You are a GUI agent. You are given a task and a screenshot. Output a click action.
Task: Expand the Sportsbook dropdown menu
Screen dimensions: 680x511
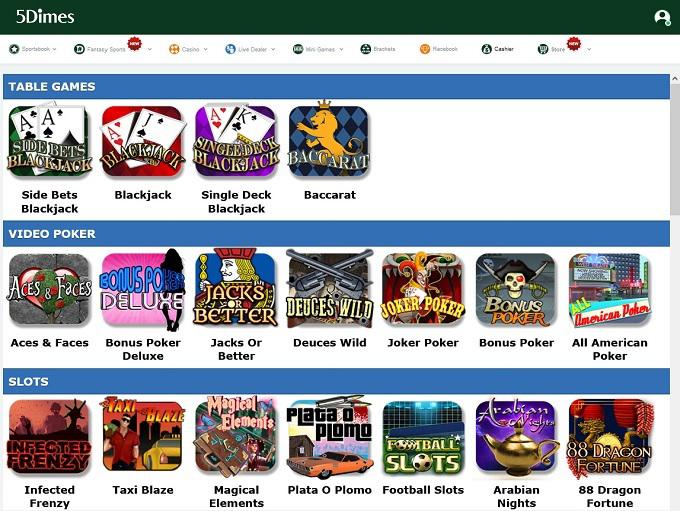[33, 49]
